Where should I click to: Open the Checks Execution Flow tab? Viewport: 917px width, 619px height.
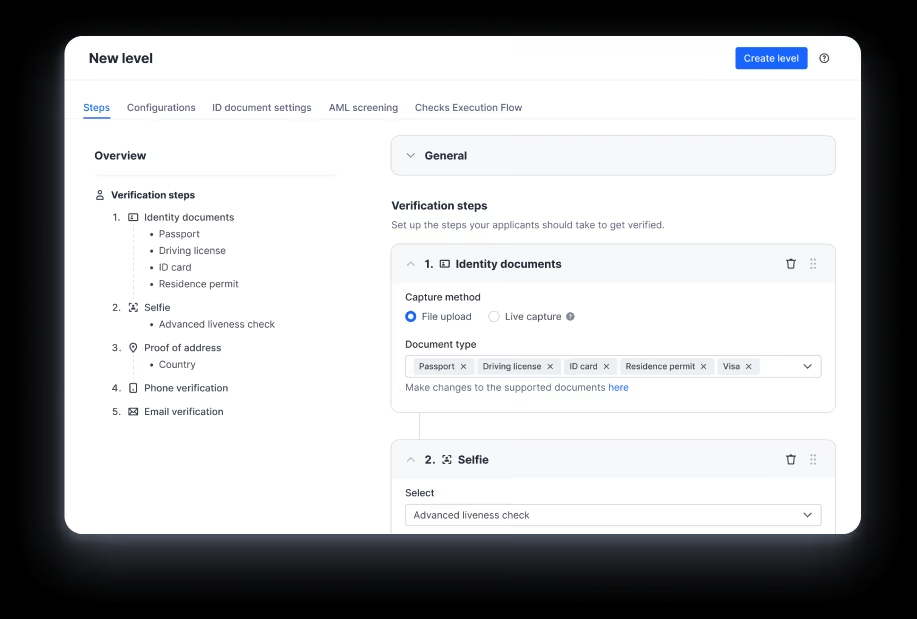click(468, 108)
